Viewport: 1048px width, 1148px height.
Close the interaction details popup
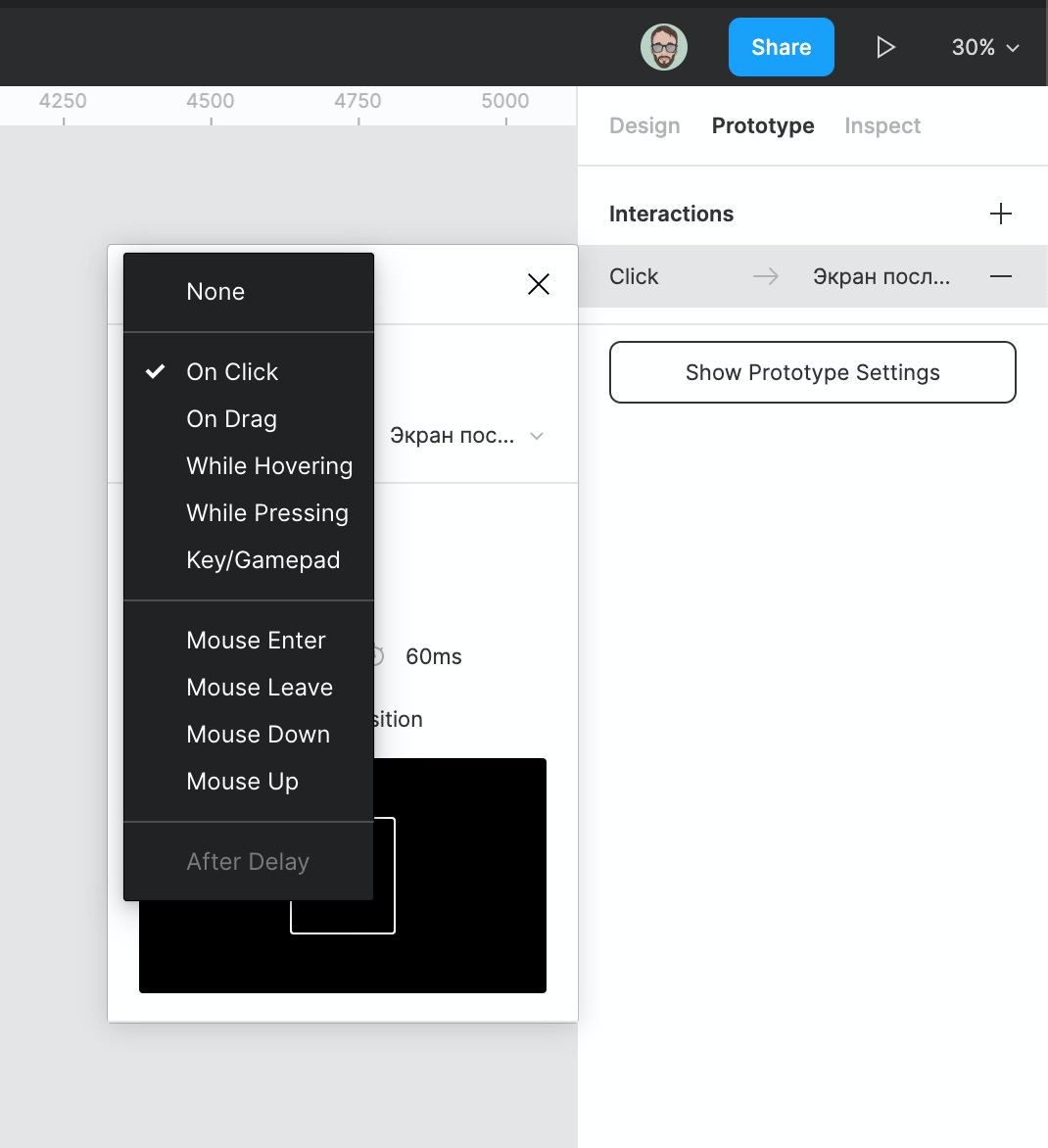coord(539,284)
